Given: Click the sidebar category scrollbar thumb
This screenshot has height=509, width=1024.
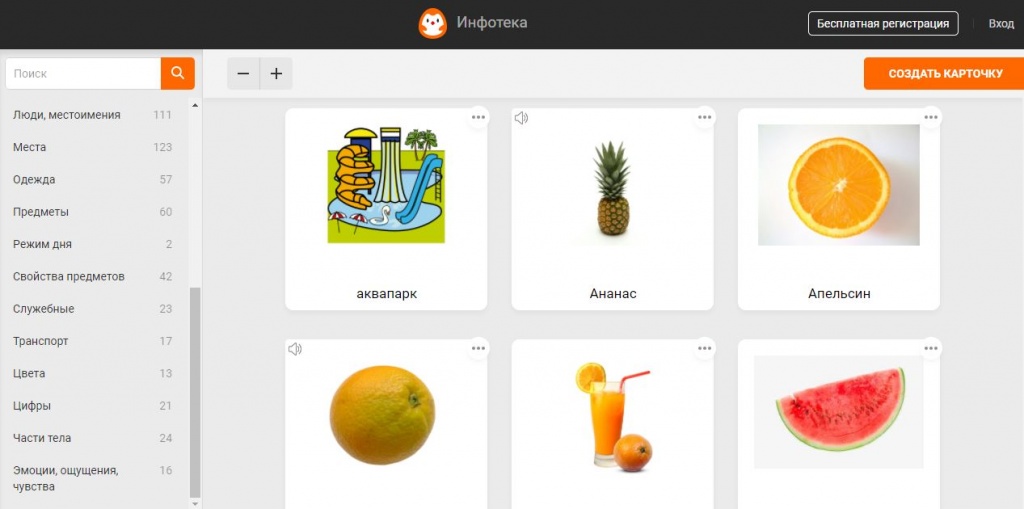Looking at the screenshot, I should coord(195,392).
